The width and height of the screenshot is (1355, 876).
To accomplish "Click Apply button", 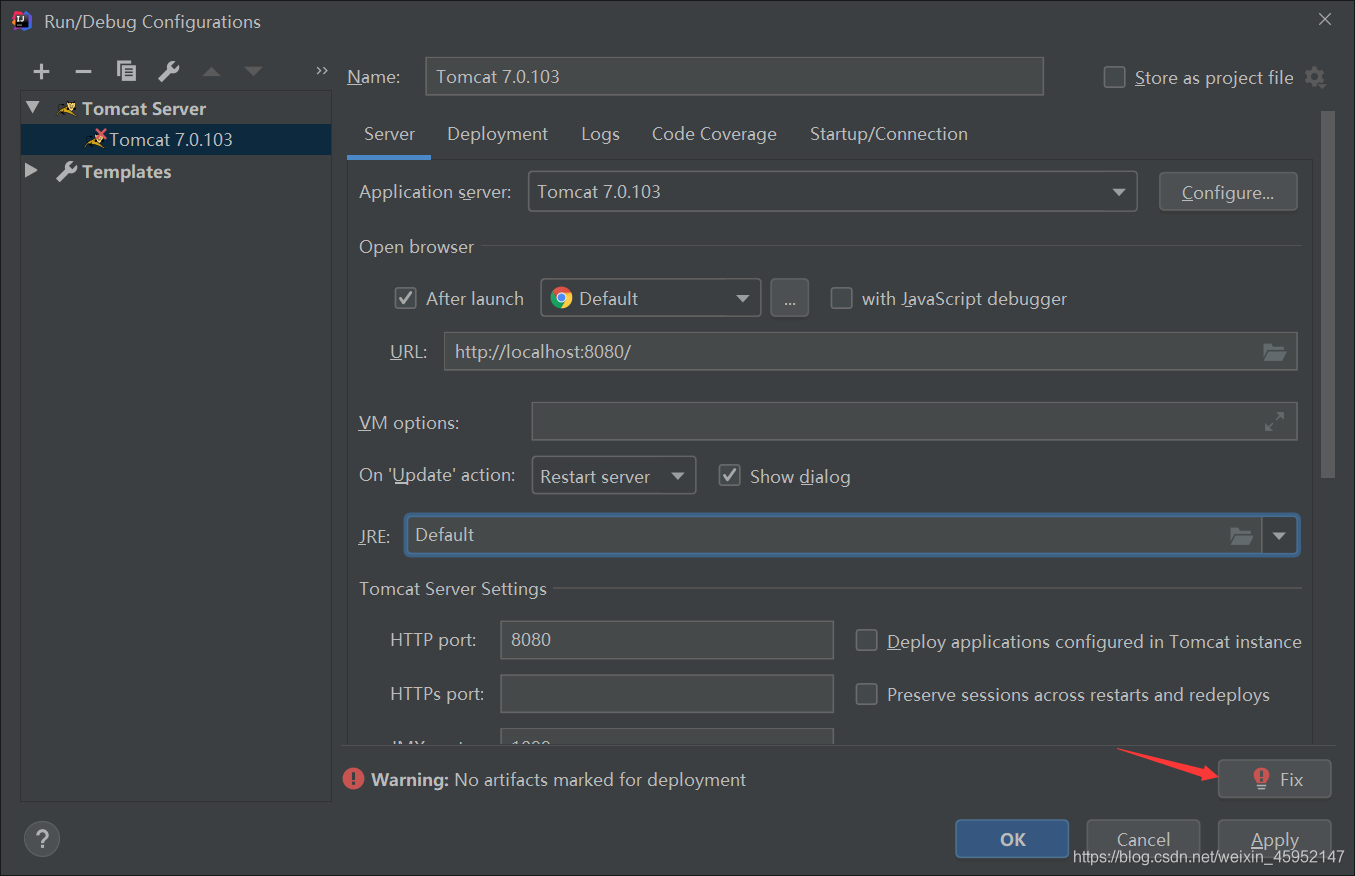I will coord(1275,839).
